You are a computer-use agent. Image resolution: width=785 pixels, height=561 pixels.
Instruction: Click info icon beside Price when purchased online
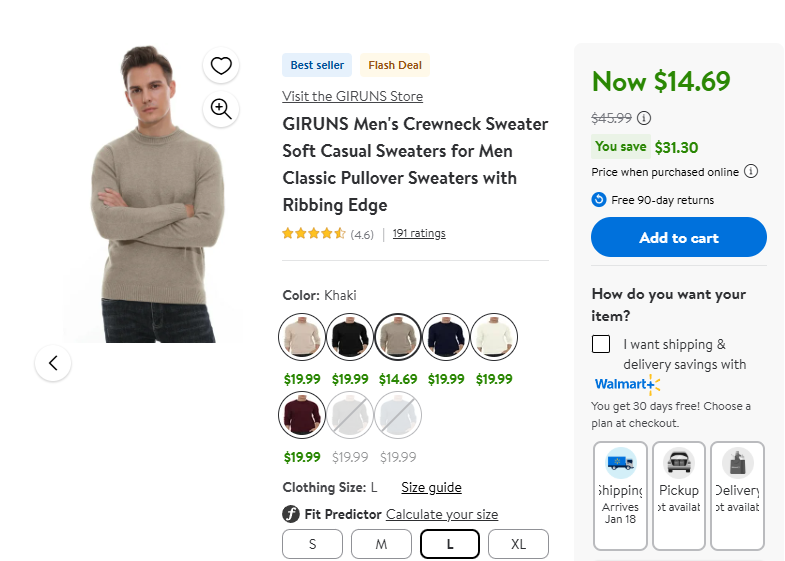[x=751, y=172]
